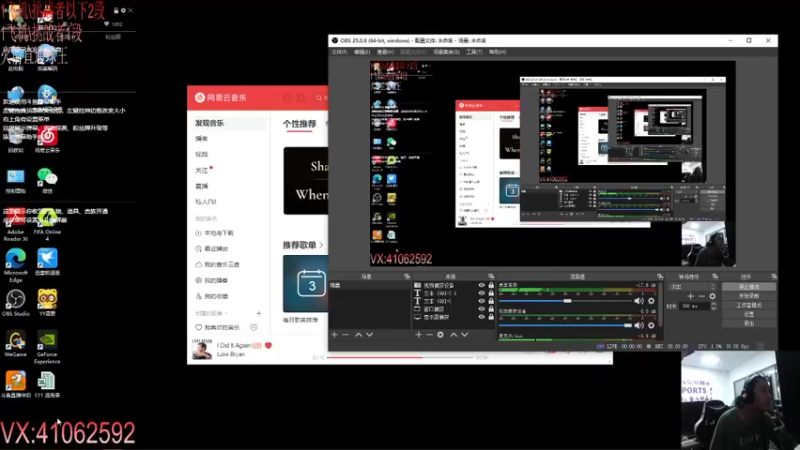800x450 pixels.
Task: Open heartbeat mode icon beside liked music
Action: click(254, 327)
